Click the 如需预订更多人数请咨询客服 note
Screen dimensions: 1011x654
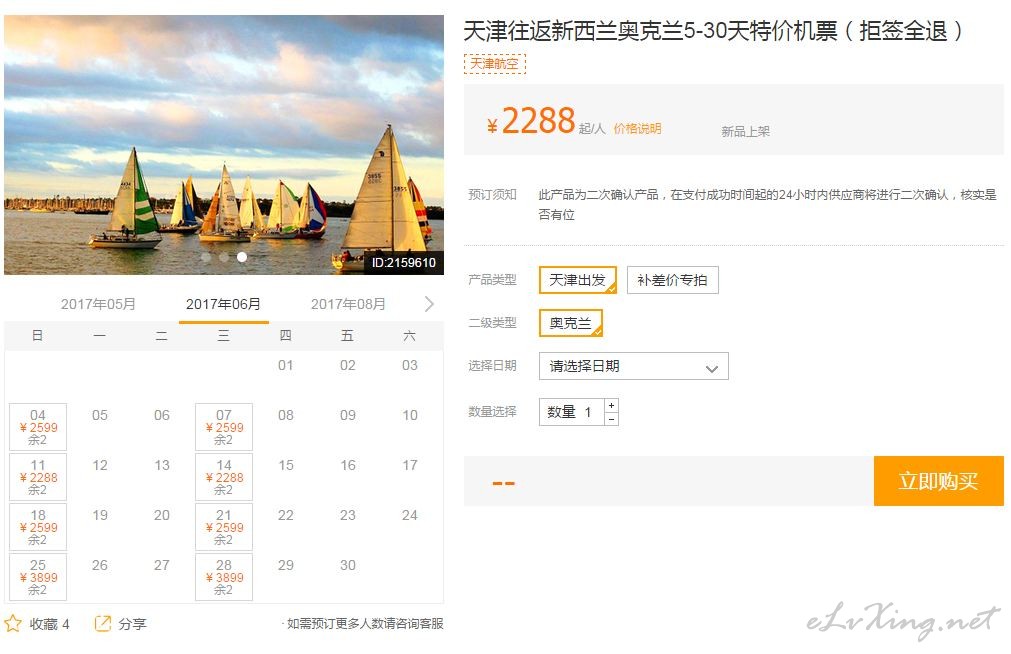pyautogui.click(x=363, y=624)
